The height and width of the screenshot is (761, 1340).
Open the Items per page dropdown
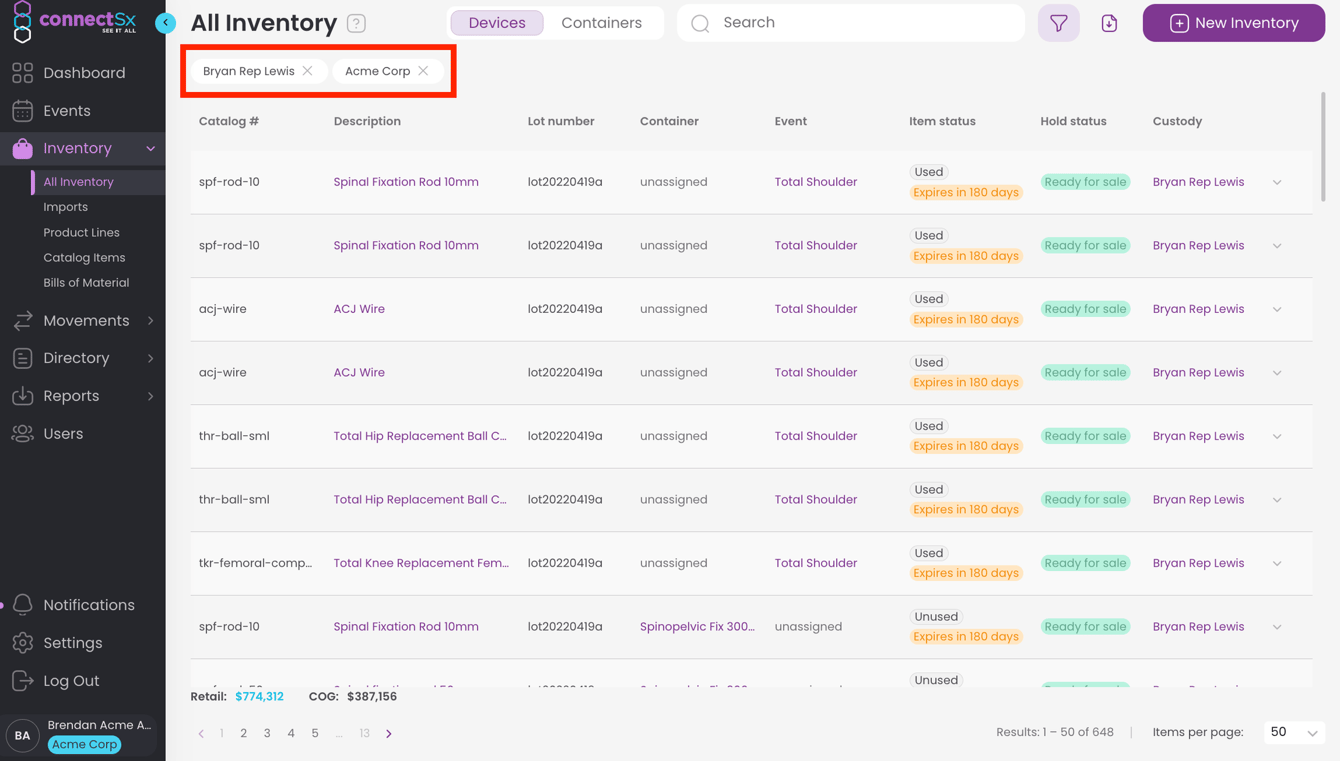pyautogui.click(x=1293, y=732)
